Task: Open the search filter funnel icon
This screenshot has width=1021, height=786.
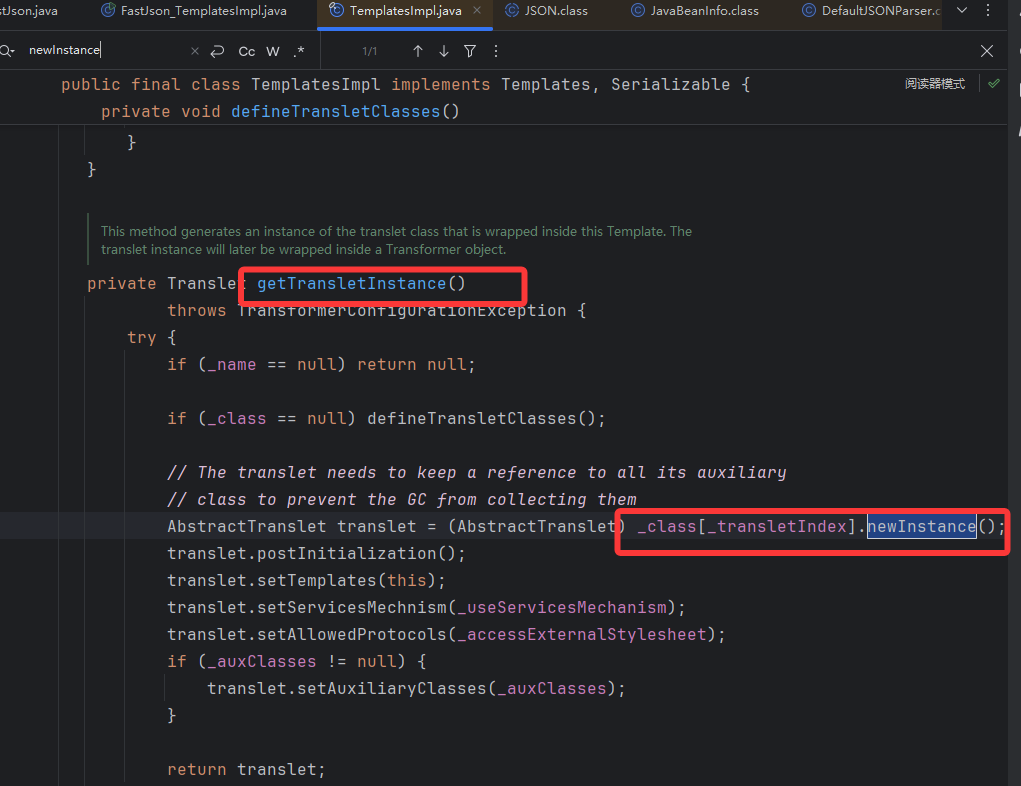Action: [470, 51]
